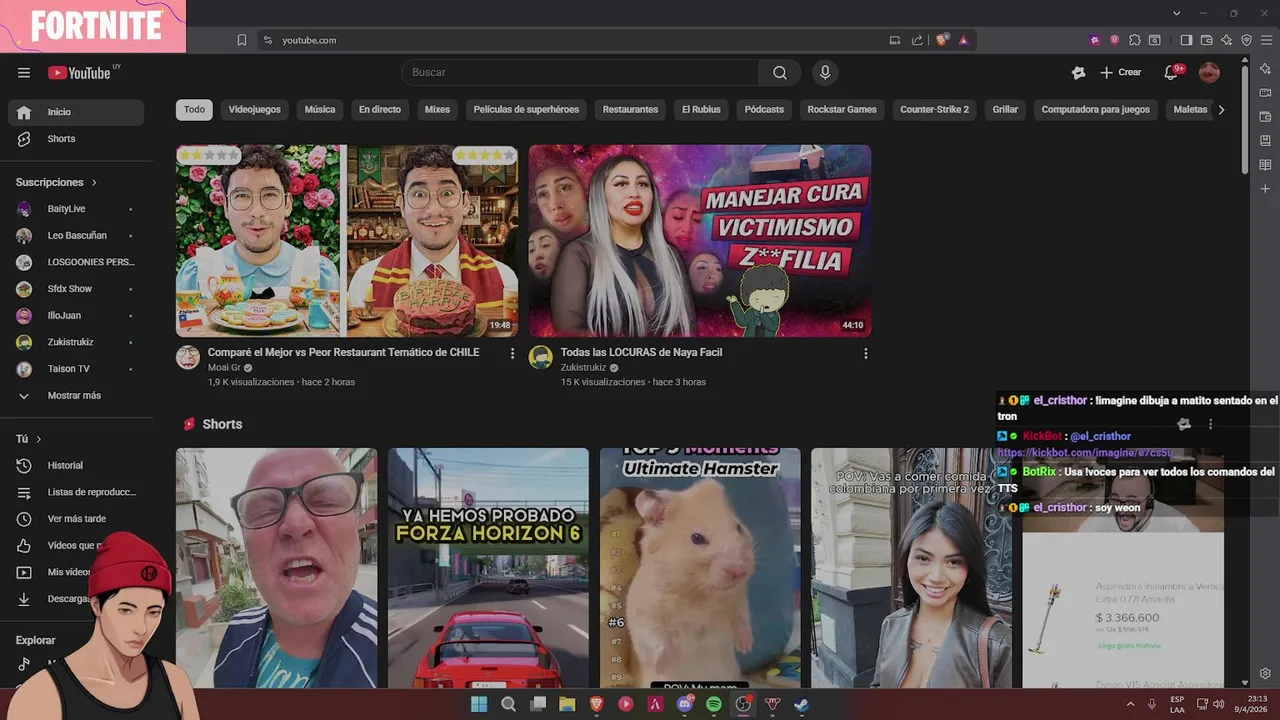
Task: Open Discord from the taskbar
Action: (685, 704)
